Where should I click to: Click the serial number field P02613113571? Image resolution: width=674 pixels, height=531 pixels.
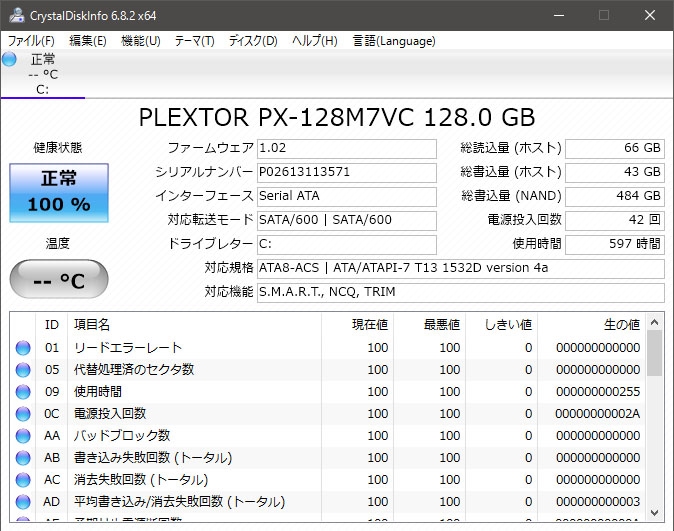pyautogui.click(x=347, y=172)
